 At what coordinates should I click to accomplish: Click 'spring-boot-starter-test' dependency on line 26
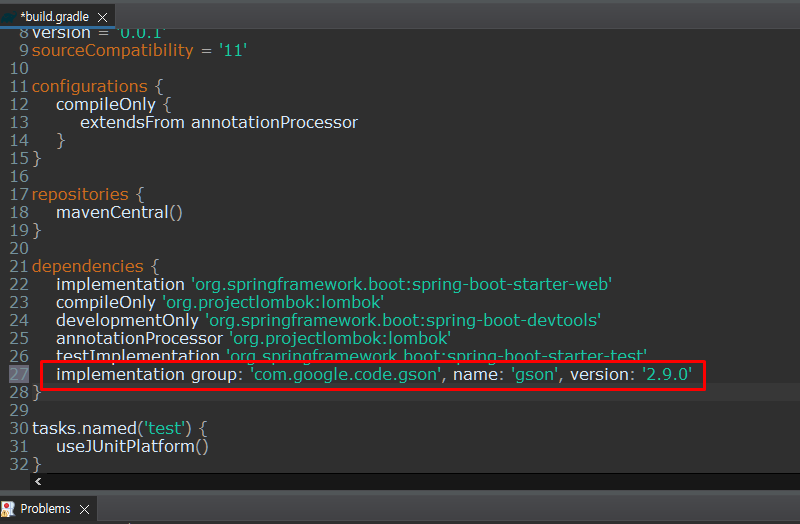click(437, 356)
